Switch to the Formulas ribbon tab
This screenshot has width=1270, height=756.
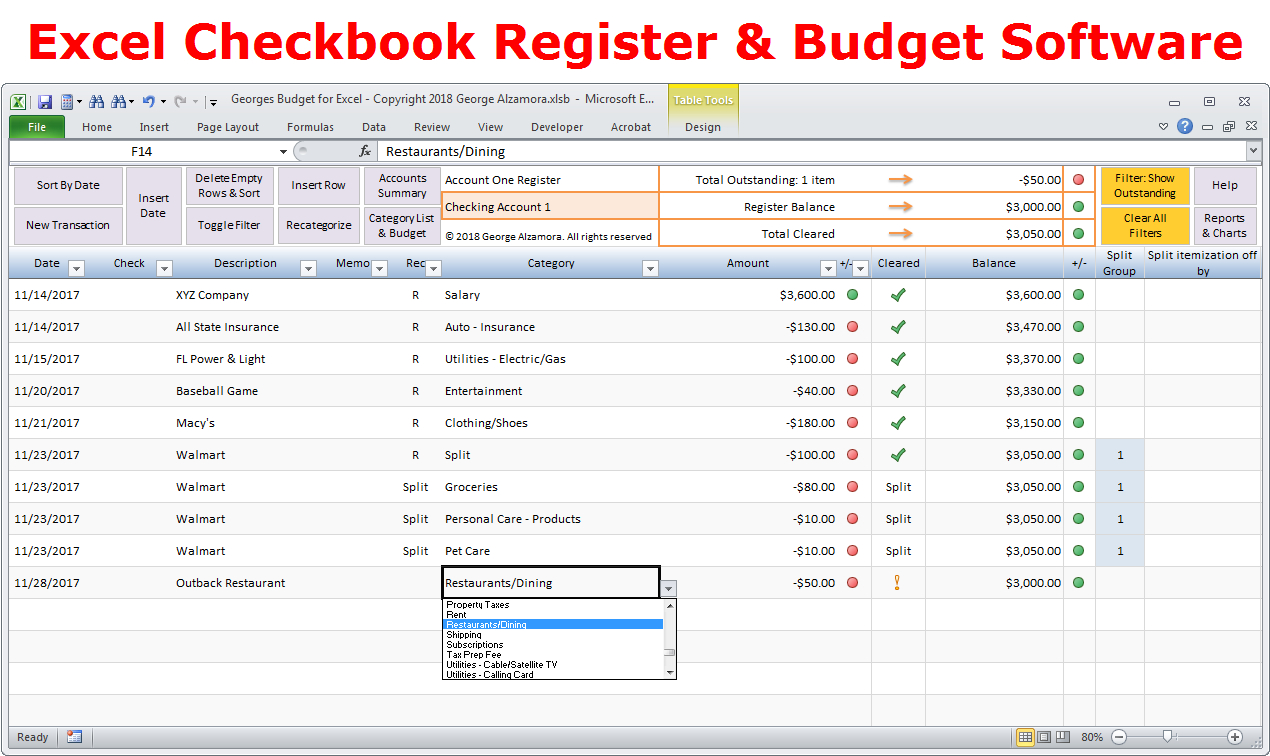[x=310, y=127]
